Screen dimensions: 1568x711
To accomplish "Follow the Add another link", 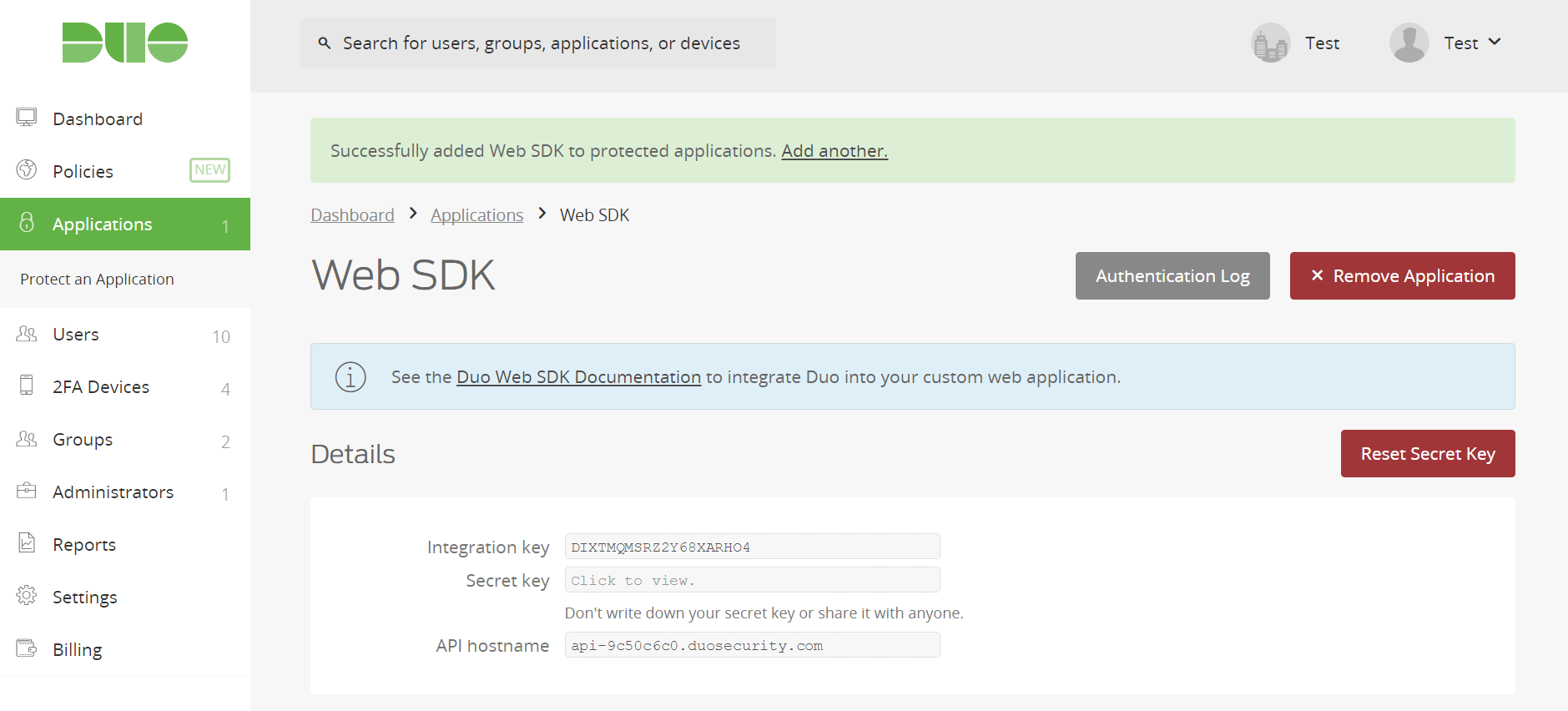I will (x=834, y=151).
